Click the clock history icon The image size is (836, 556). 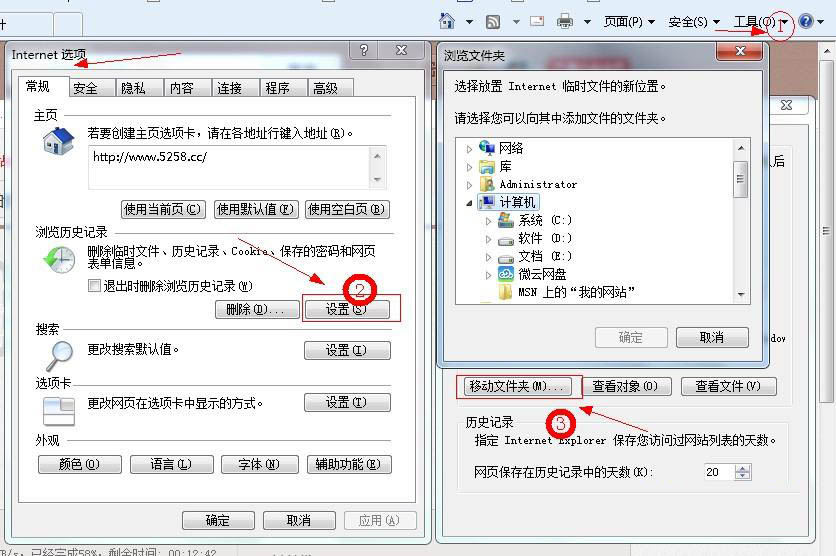pos(59,260)
